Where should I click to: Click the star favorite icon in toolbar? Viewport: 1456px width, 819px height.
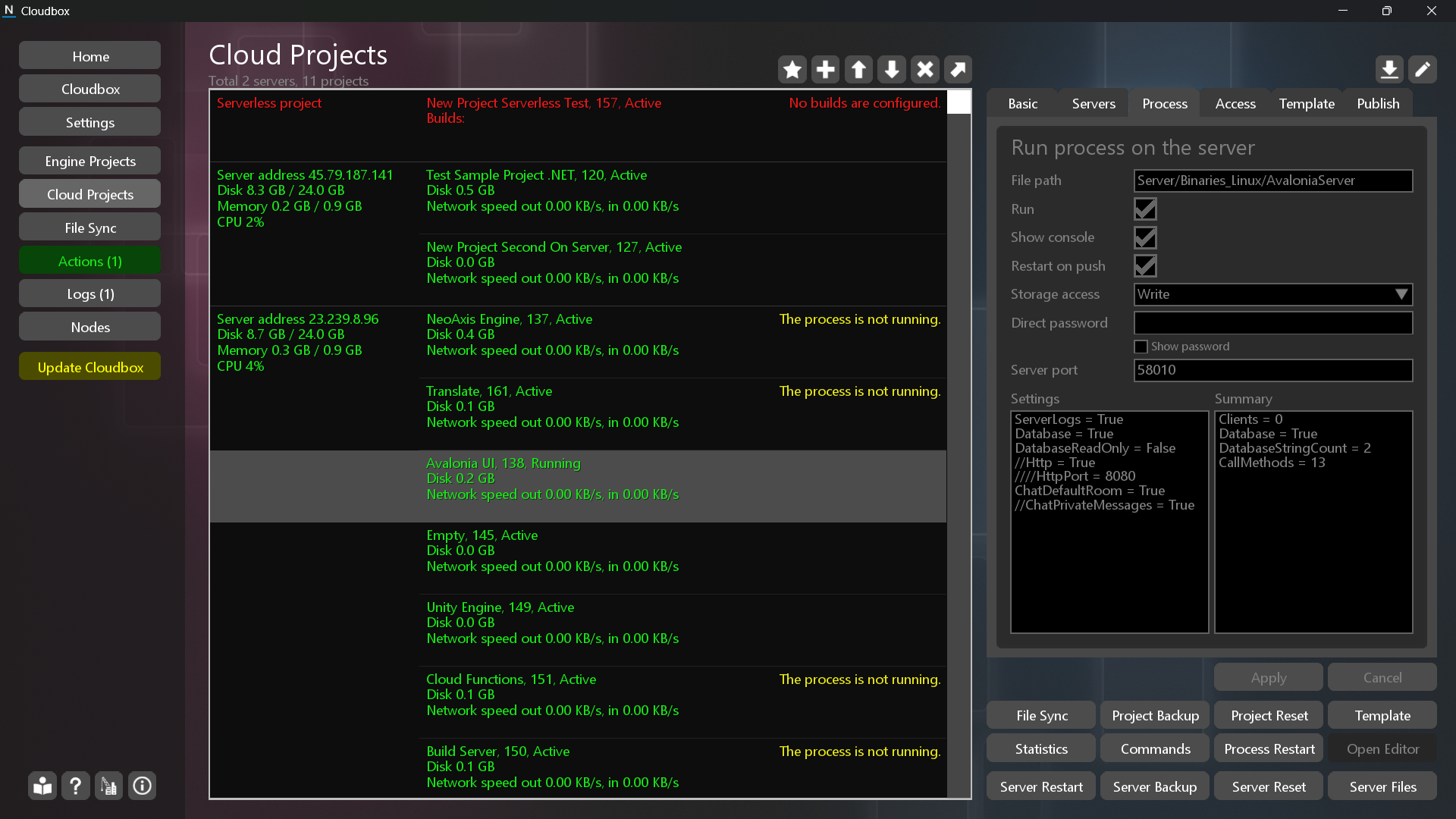[792, 70]
